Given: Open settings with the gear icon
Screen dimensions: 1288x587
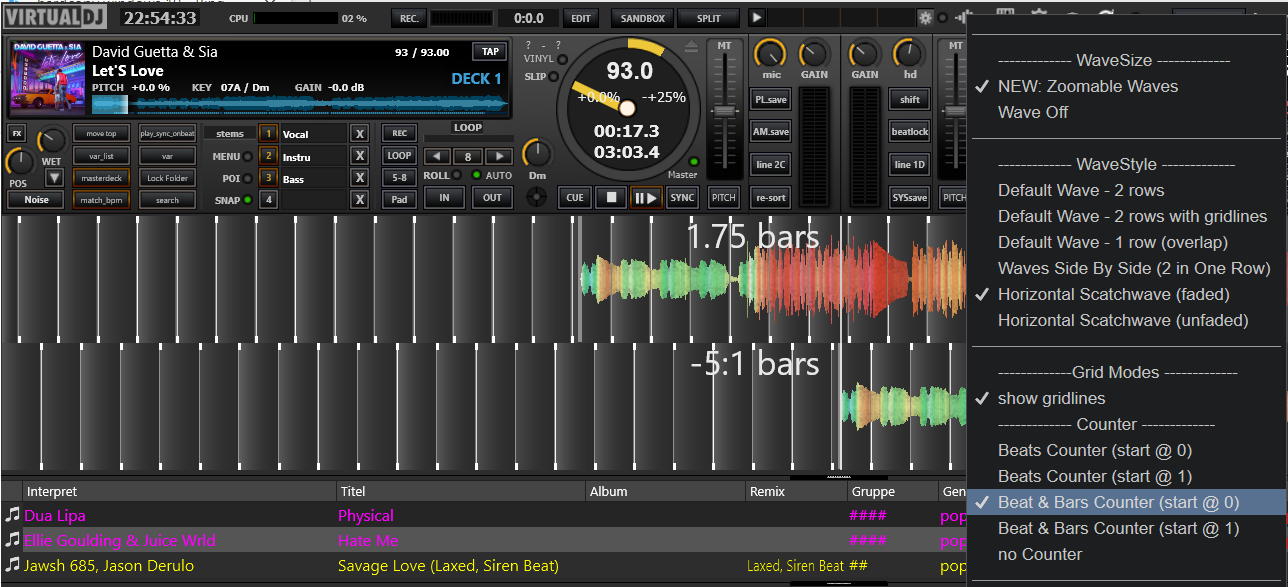Looking at the screenshot, I should (926, 18).
